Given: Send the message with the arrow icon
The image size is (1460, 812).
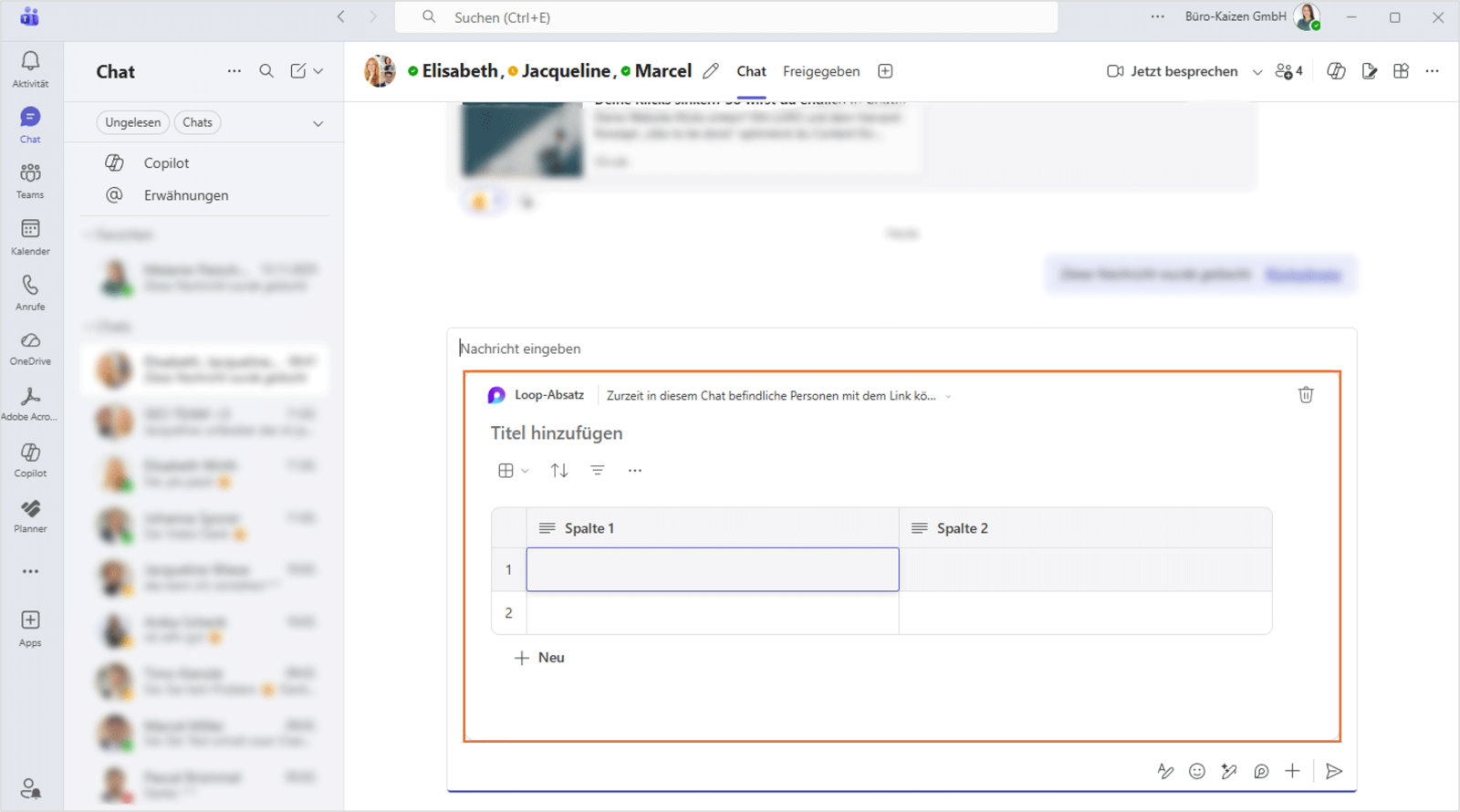Looking at the screenshot, I should [1334, 772].
